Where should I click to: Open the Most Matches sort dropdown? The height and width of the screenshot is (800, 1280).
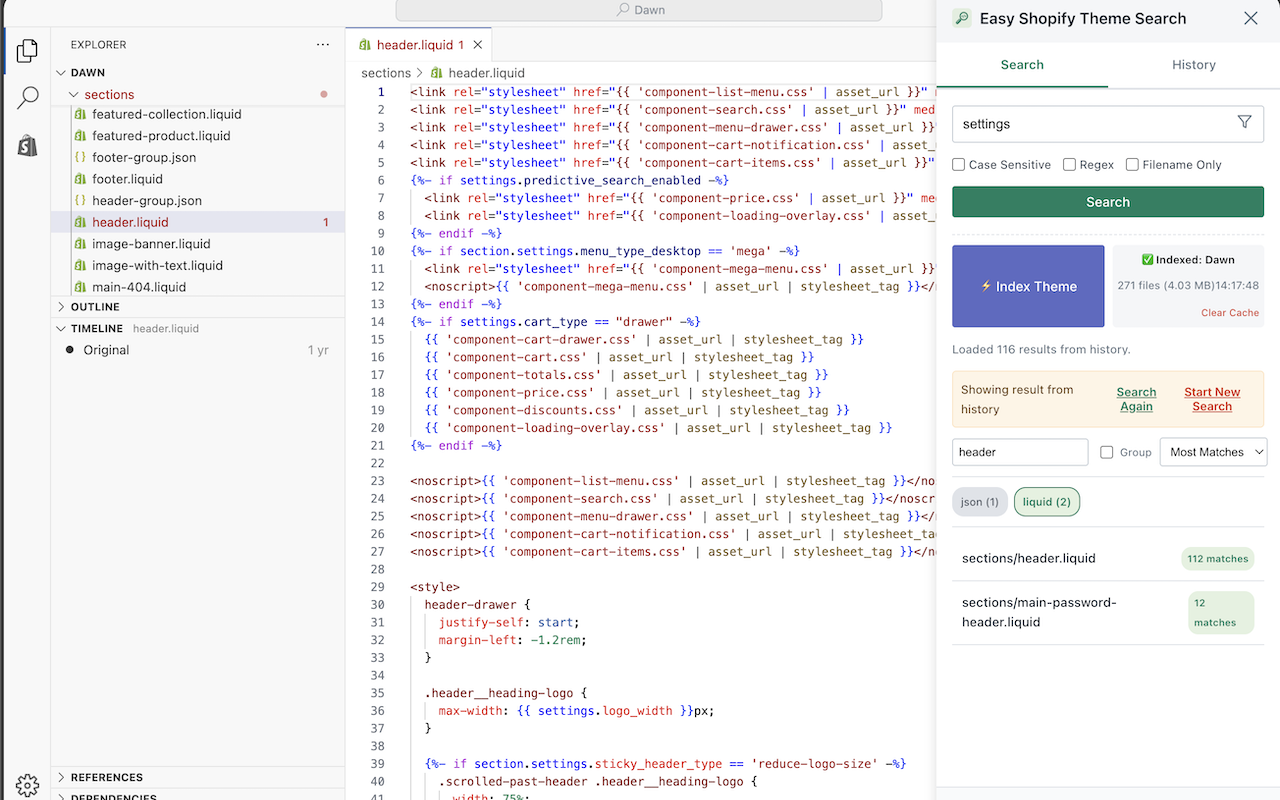(x=1213, y=452)
